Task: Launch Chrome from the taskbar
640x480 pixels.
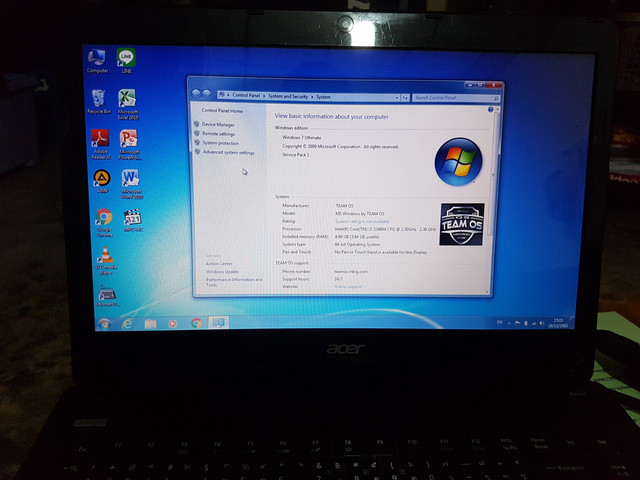Action: pyautogui.click(x=196, y=323)
